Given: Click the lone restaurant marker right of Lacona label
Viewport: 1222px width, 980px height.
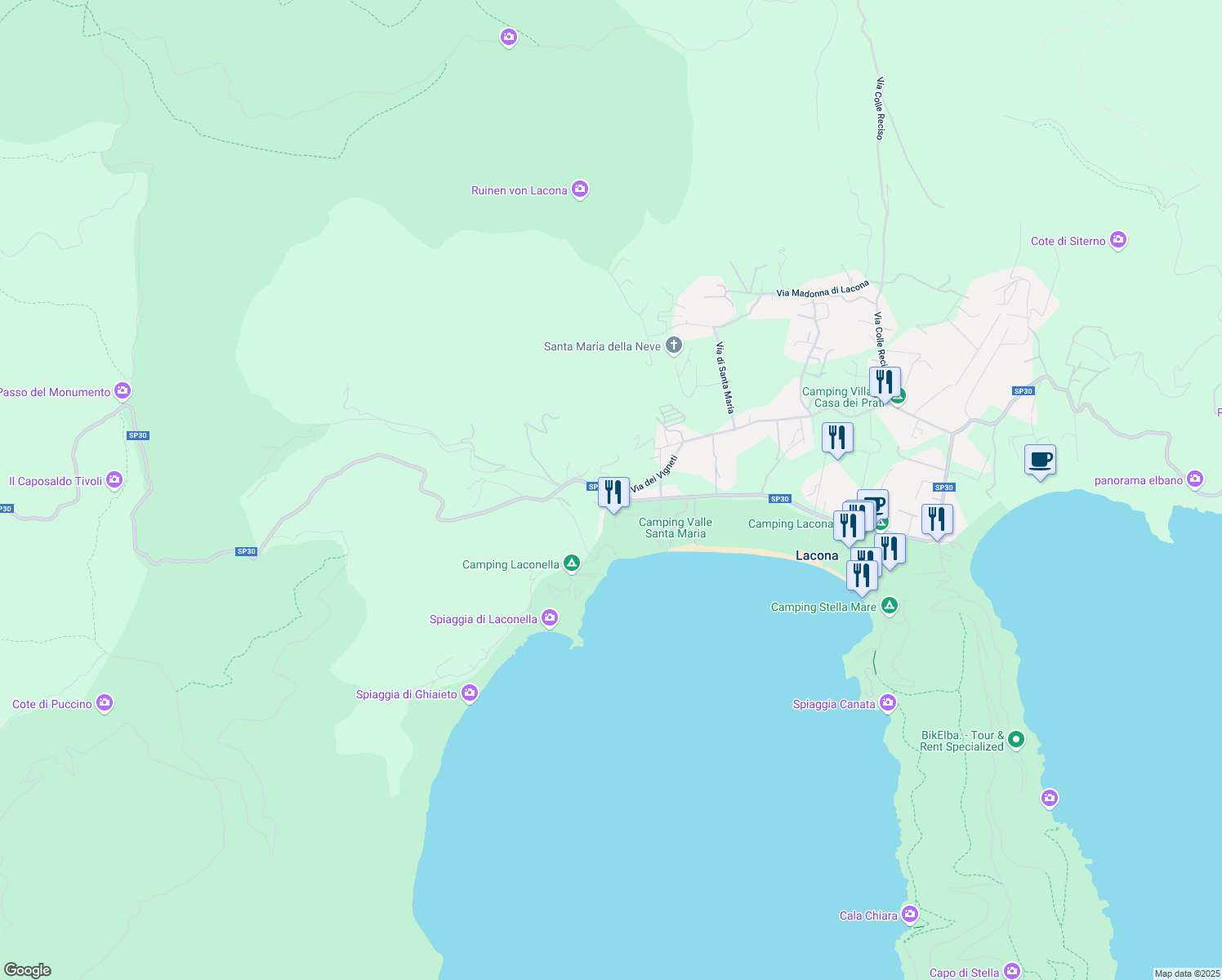Looking at the screenshot, I should click(890, 550).
